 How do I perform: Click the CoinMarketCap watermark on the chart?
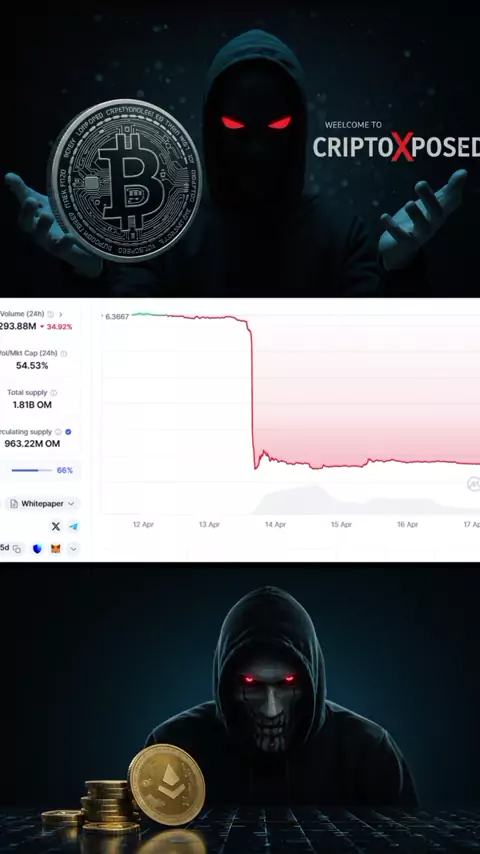click(473, 484)
